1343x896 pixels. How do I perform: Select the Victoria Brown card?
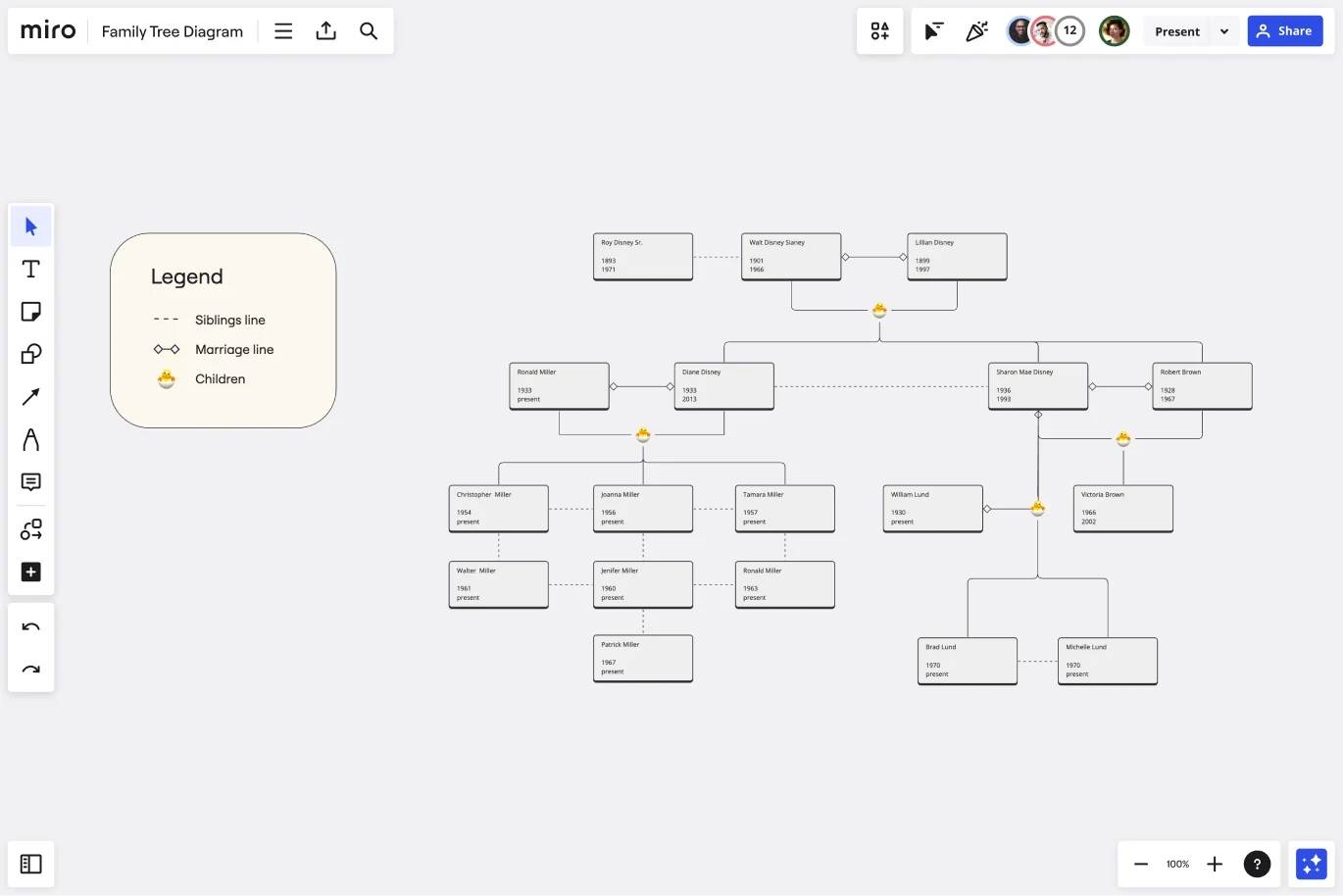point(1123,509)
